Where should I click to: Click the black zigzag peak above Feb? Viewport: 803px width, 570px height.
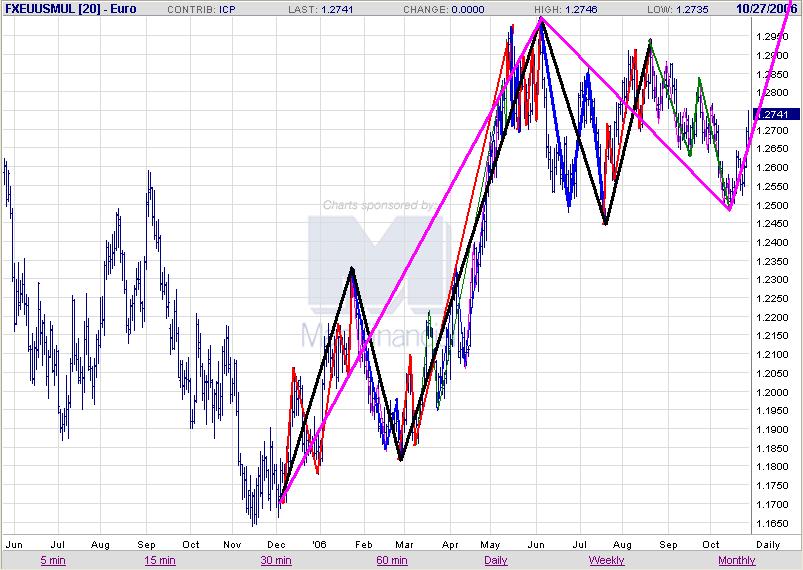352,268
